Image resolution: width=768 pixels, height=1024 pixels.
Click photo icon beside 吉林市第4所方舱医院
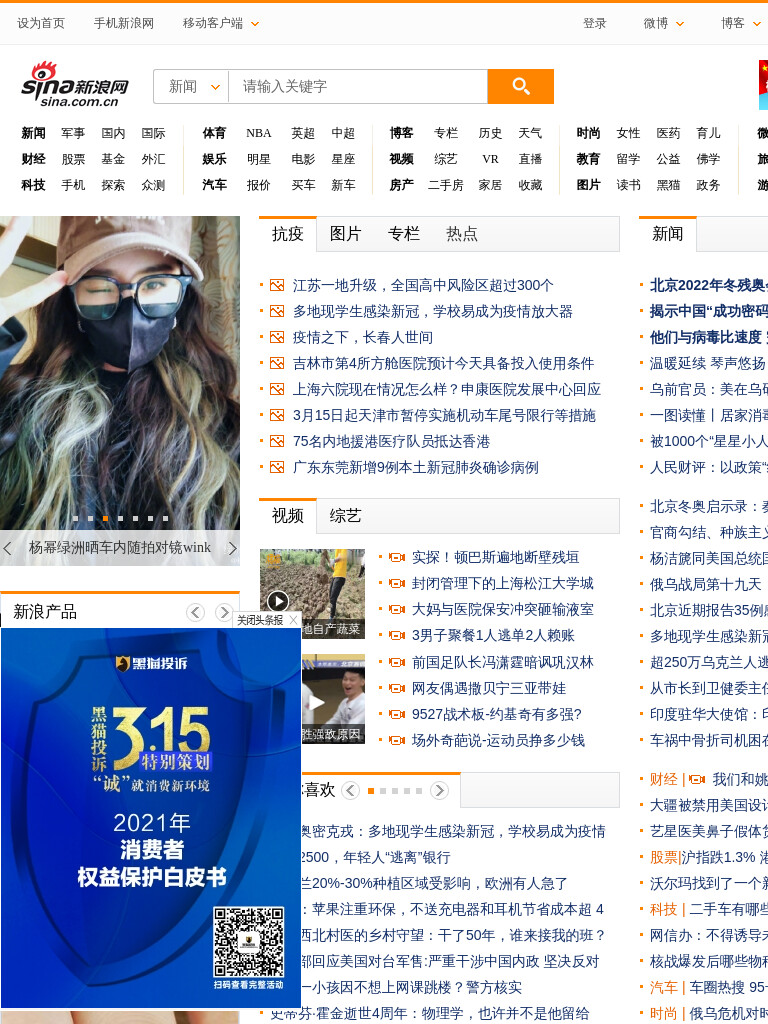point(277,363)
